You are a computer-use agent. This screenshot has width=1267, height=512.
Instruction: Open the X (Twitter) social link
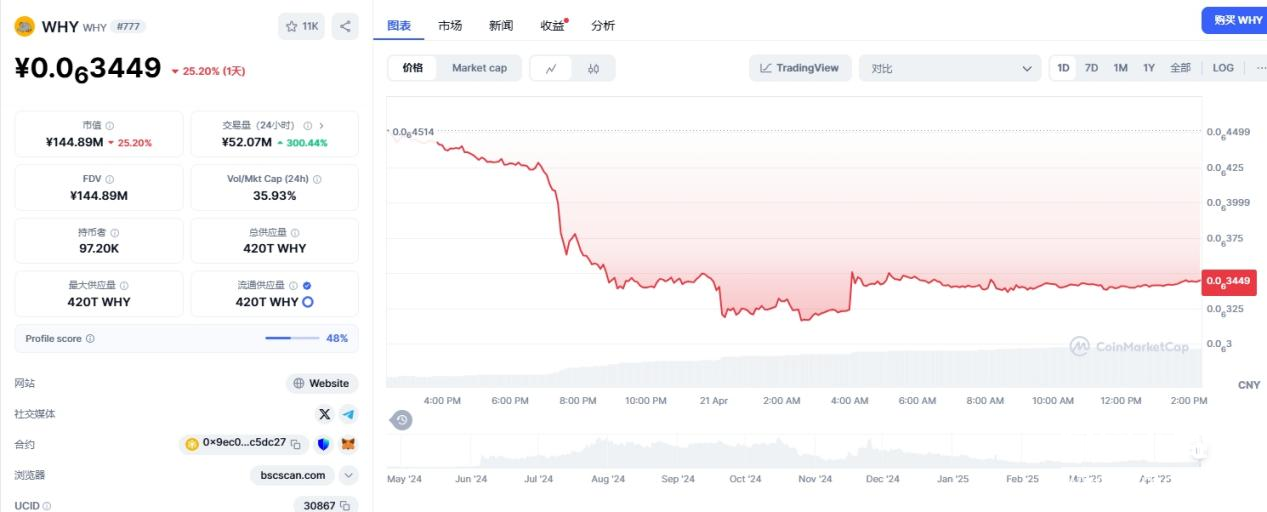(324, 414)
